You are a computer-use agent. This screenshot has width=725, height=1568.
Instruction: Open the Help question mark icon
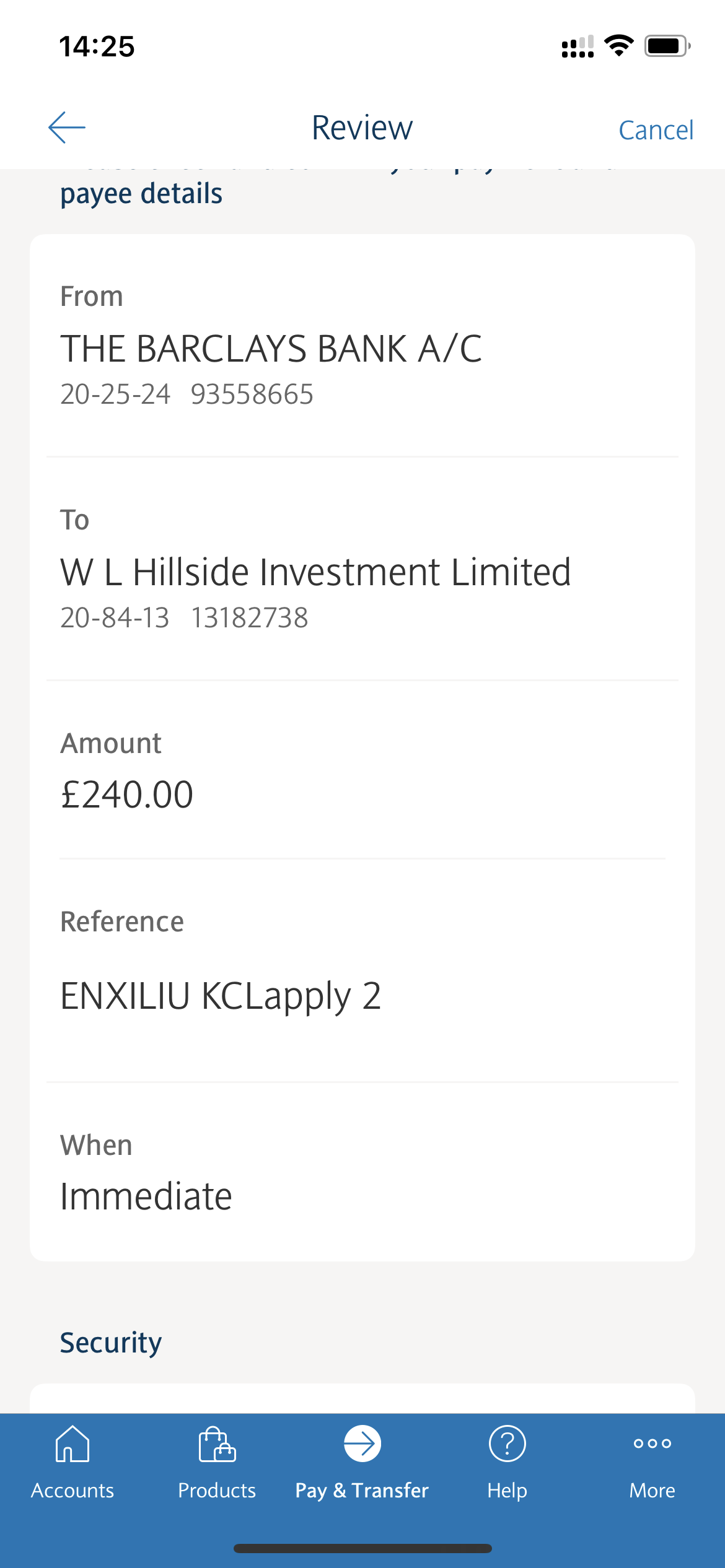point(507,1444)
